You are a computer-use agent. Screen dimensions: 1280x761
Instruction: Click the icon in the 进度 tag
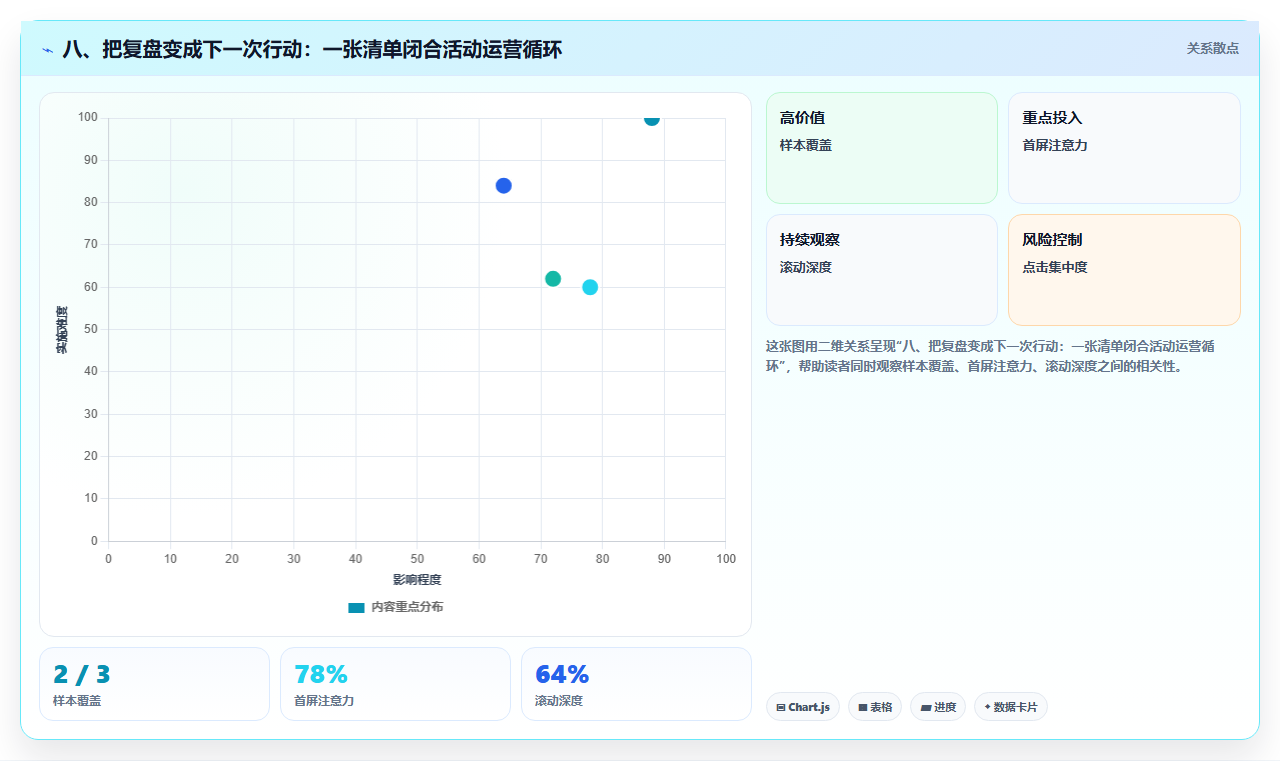[926, 707]
